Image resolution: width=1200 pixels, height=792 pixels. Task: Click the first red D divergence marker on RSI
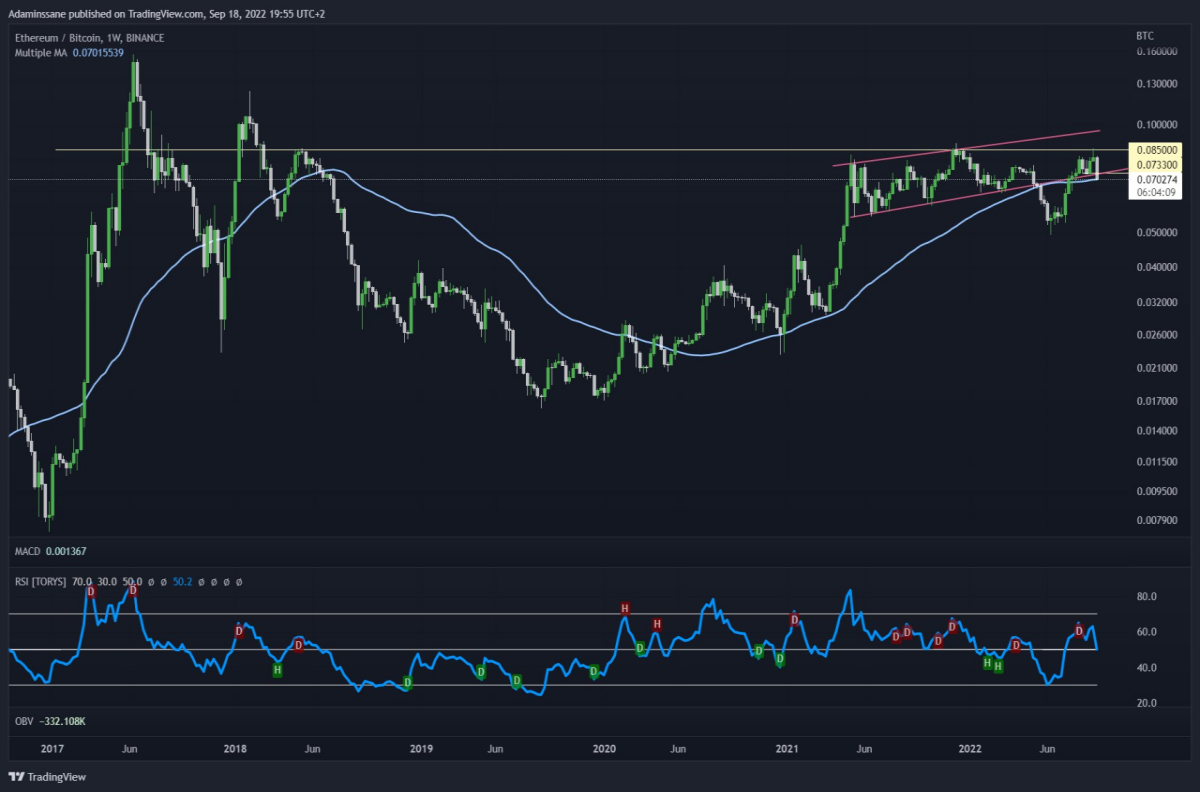coord(91,591)
